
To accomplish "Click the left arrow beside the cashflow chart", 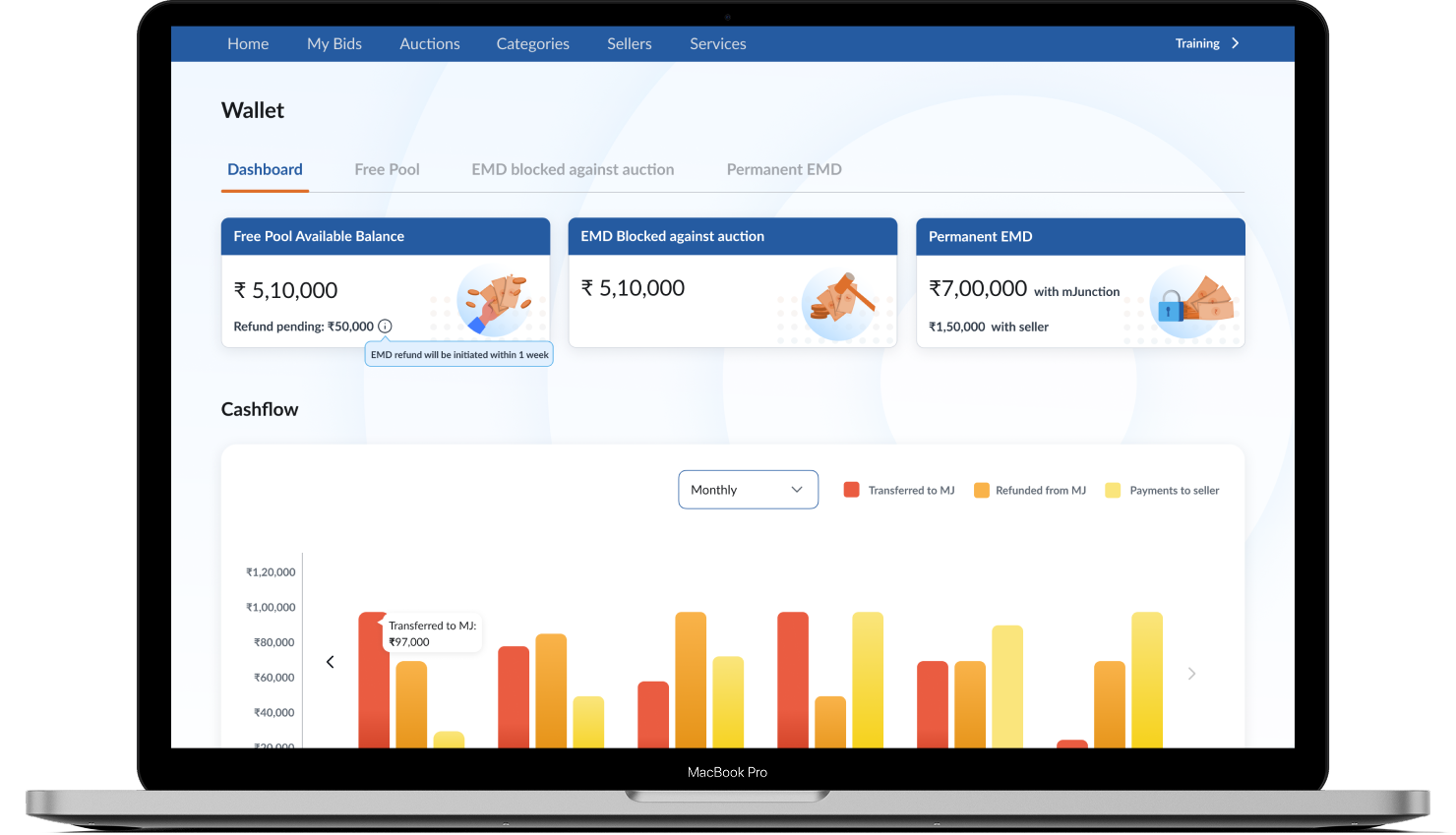I will [330, 661].
